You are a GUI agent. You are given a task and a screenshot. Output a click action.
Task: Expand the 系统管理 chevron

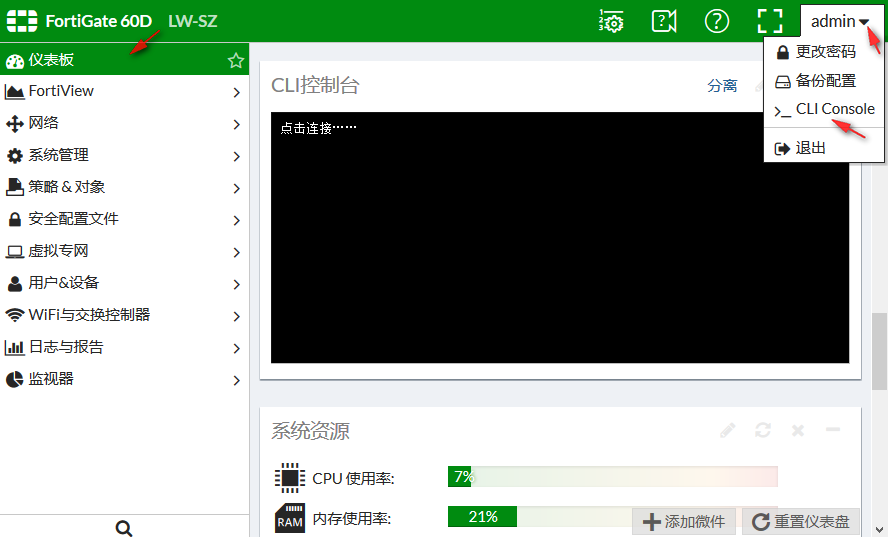tap(237, 156)
